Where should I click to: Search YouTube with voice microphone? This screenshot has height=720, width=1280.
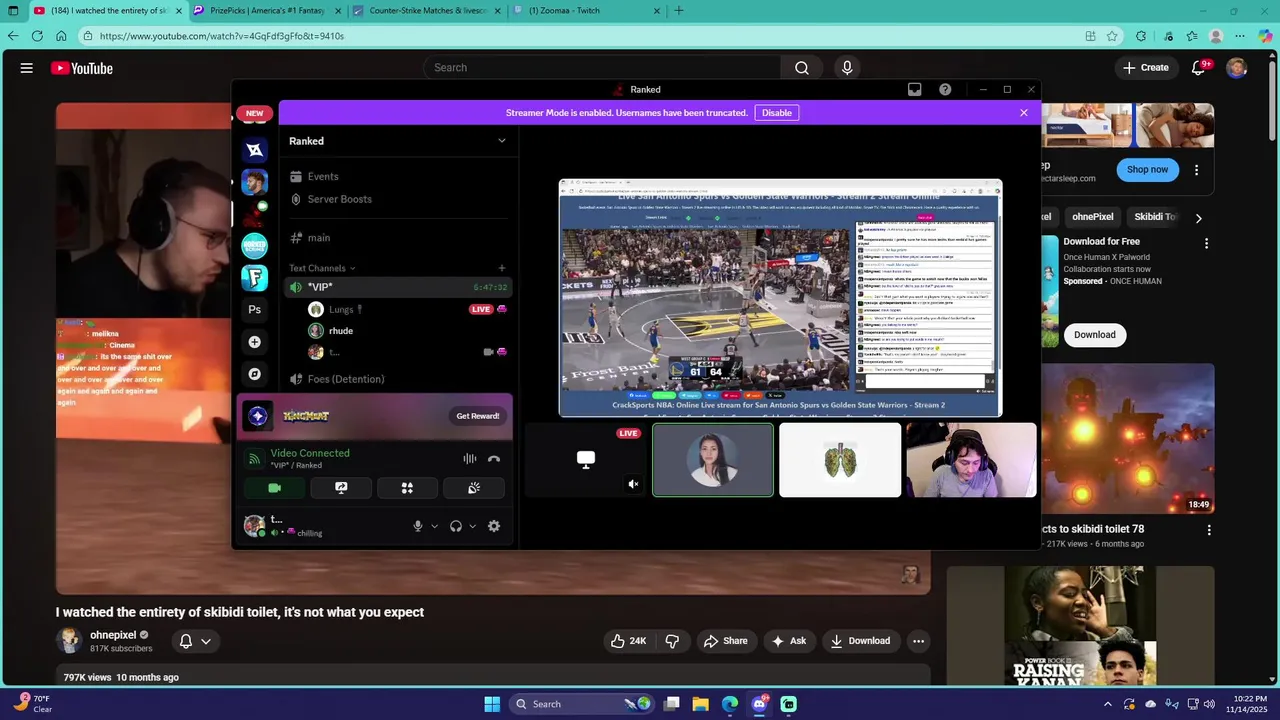click(x=847, y=68)
